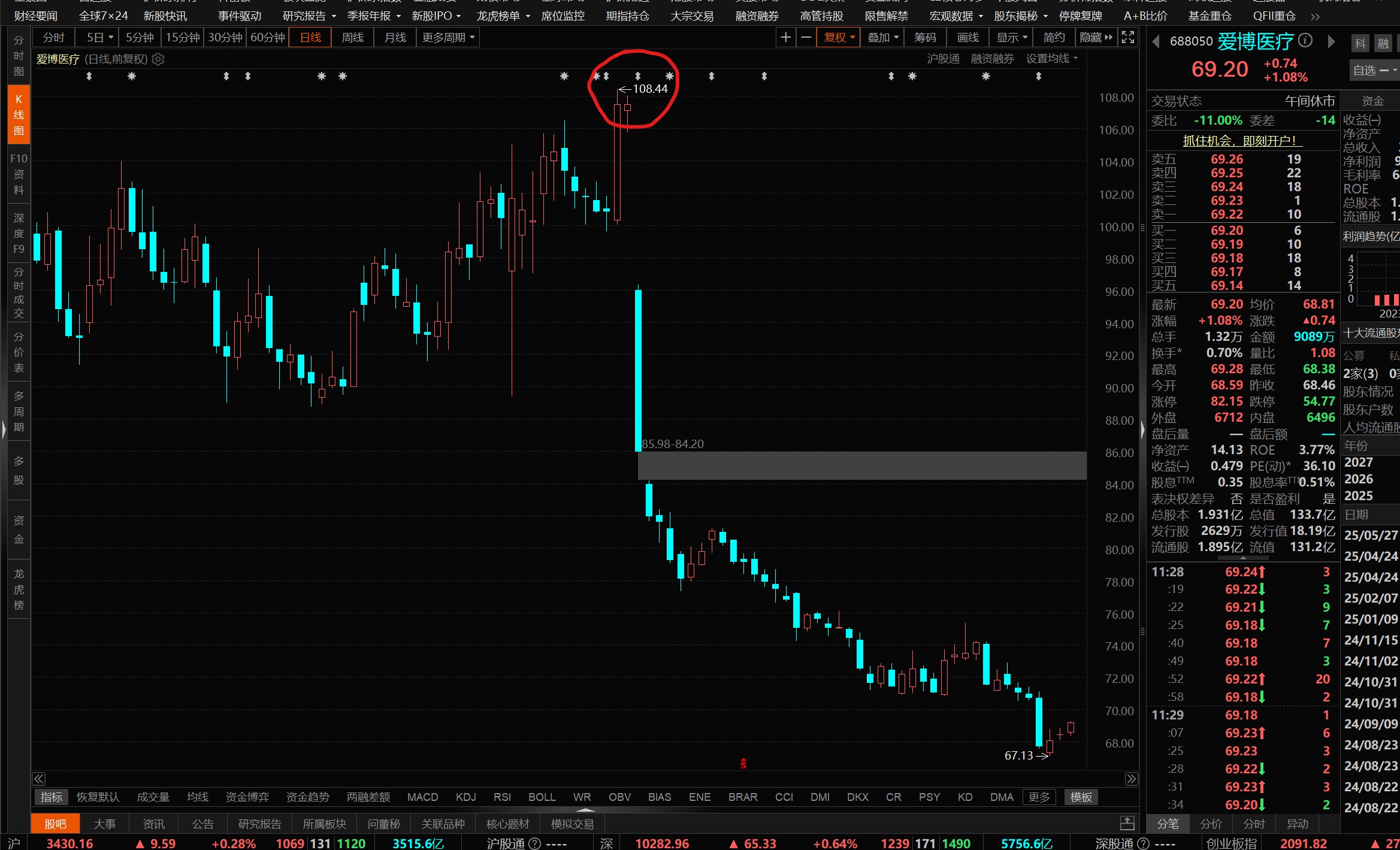Click the 108.44 high price label
This screenshot has height=850, width=1400.
pyautogui.click(x=650, y=89)
